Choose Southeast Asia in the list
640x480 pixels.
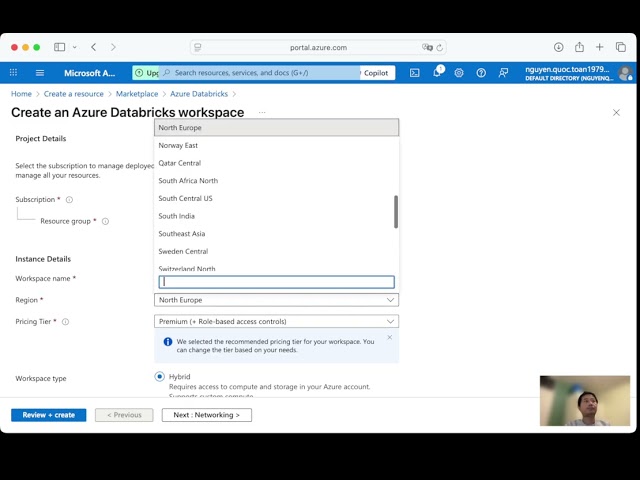(276, 233)
